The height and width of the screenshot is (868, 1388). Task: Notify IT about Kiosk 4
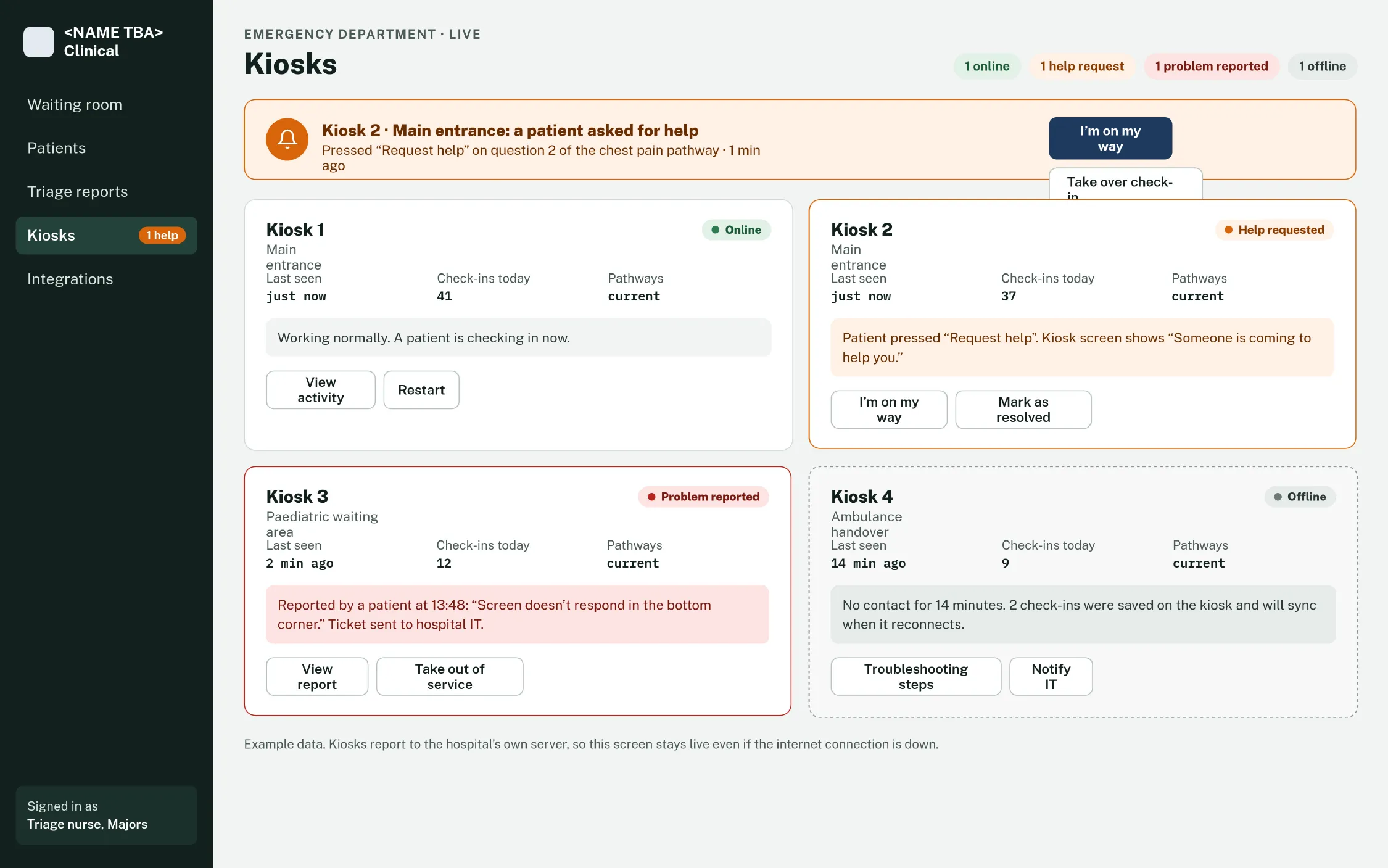click(1051, 677)
